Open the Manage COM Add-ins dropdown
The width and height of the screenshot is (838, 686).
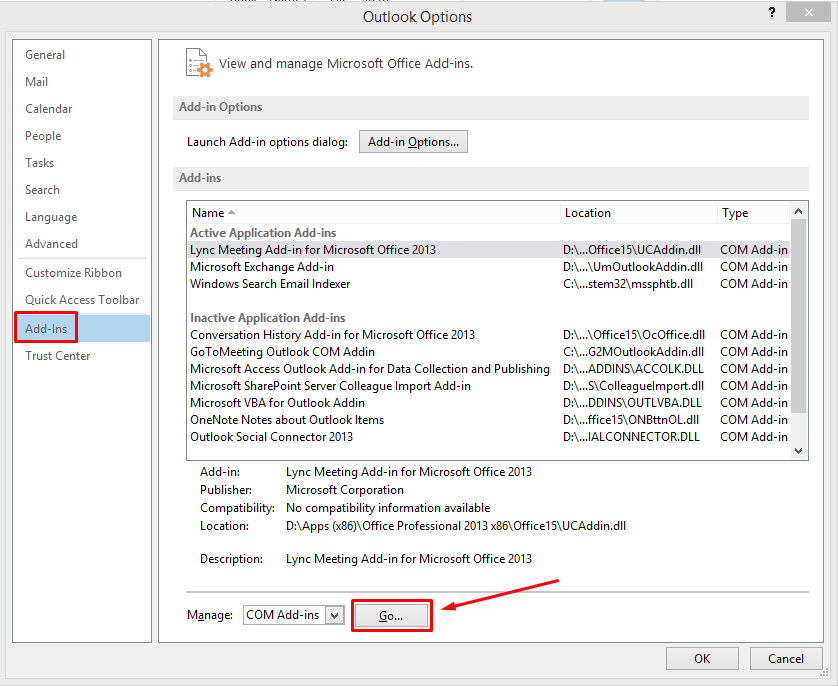335,615
